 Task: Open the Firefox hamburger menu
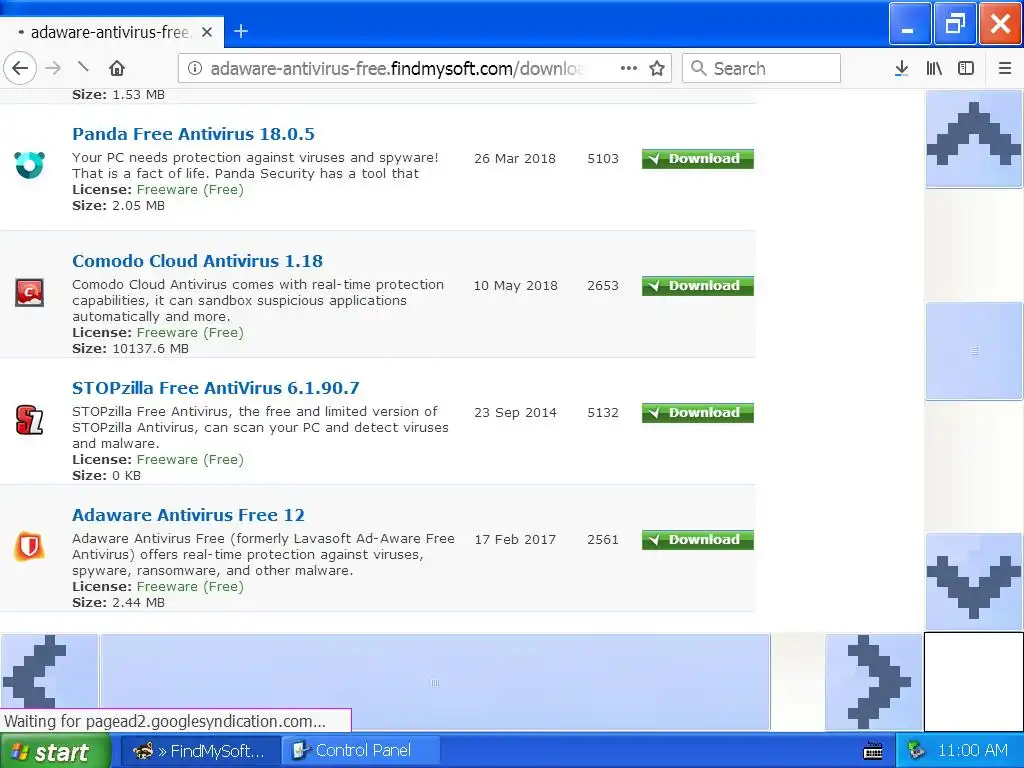pos(1004,68)
